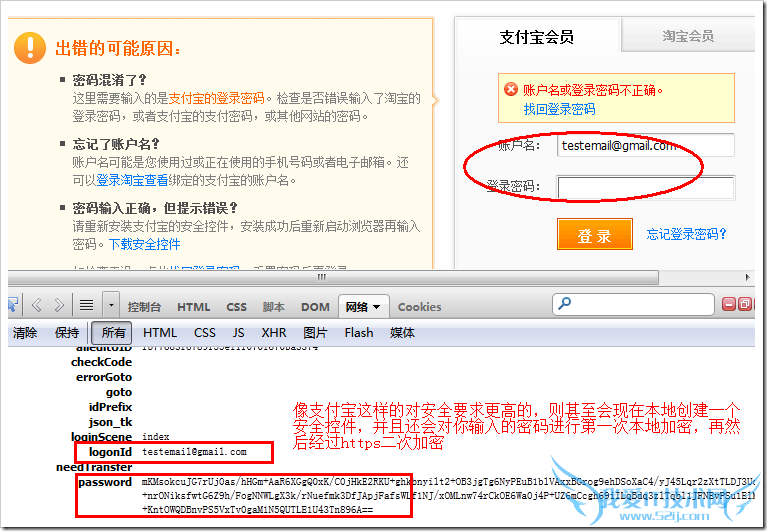
Task: Click the horizontal scrollbar right arrow
Action: (747, 277)
